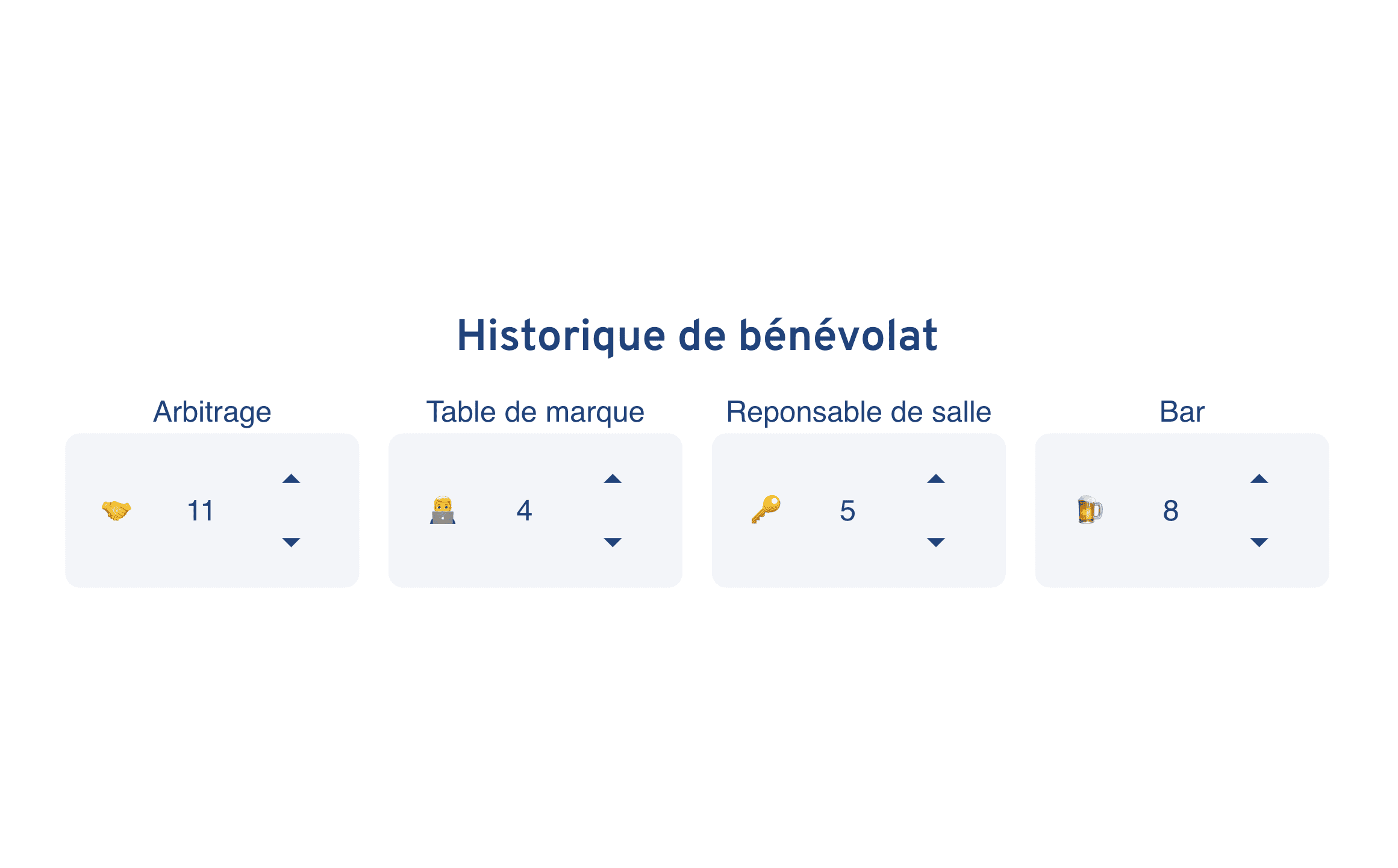Click the Arbitrage label
Screen dimensions: 1398x868
coord(212,411)
